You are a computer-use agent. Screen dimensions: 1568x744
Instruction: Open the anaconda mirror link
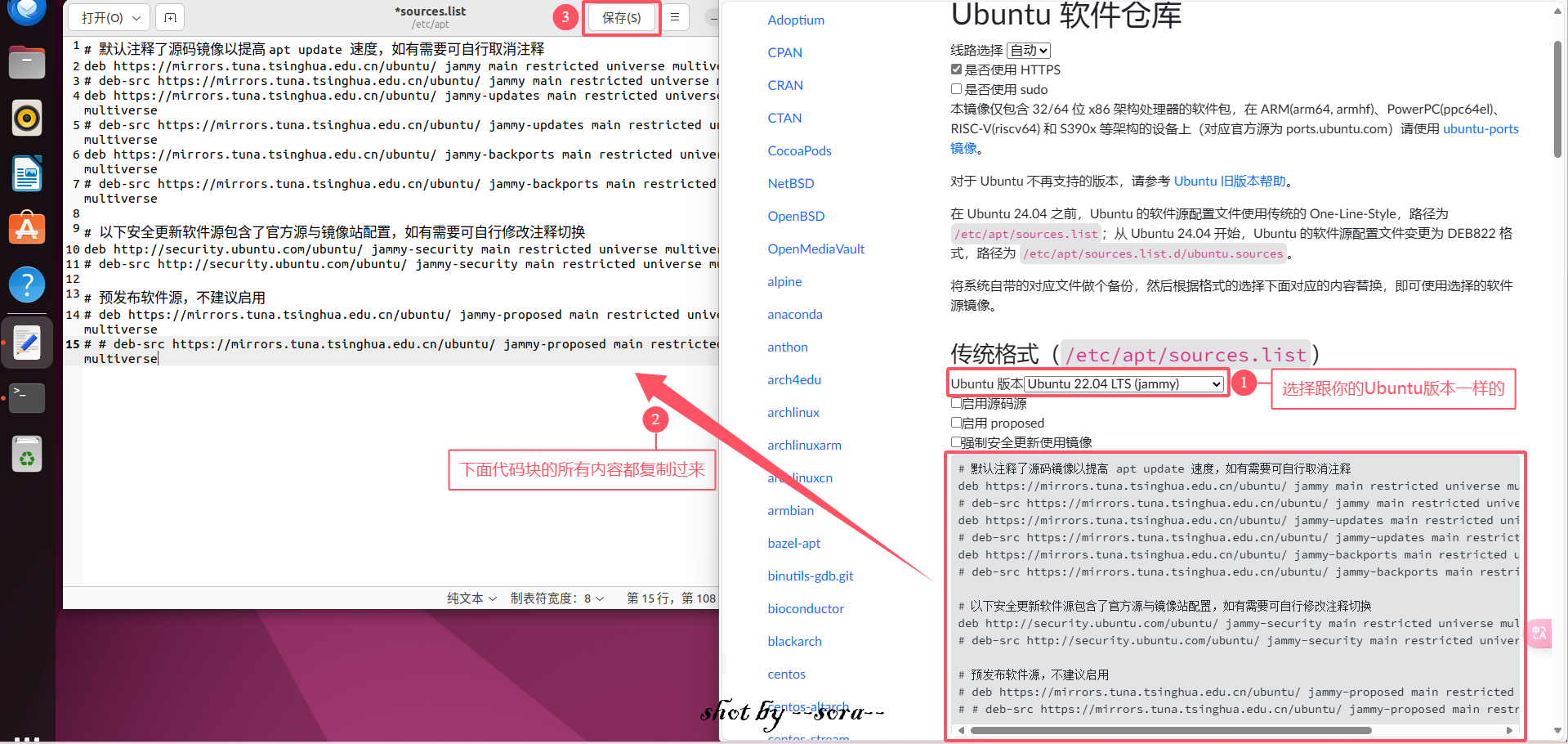795,314
